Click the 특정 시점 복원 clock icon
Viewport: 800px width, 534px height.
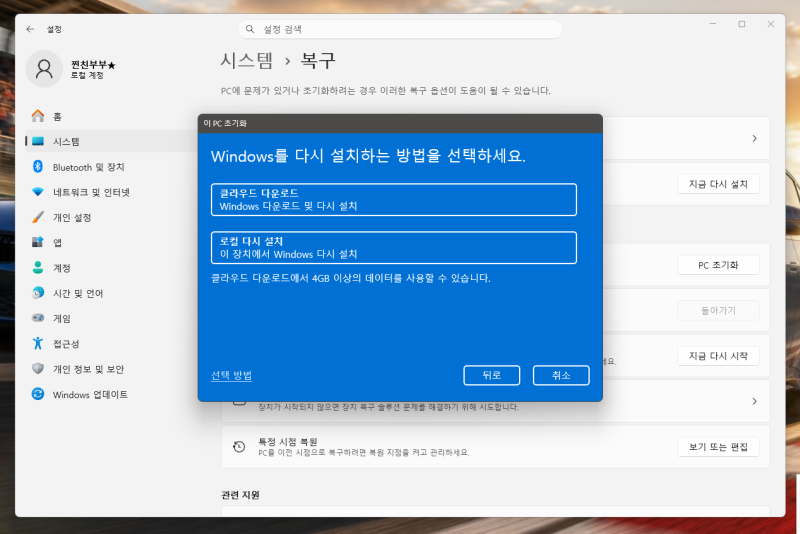tap(239, 447)
